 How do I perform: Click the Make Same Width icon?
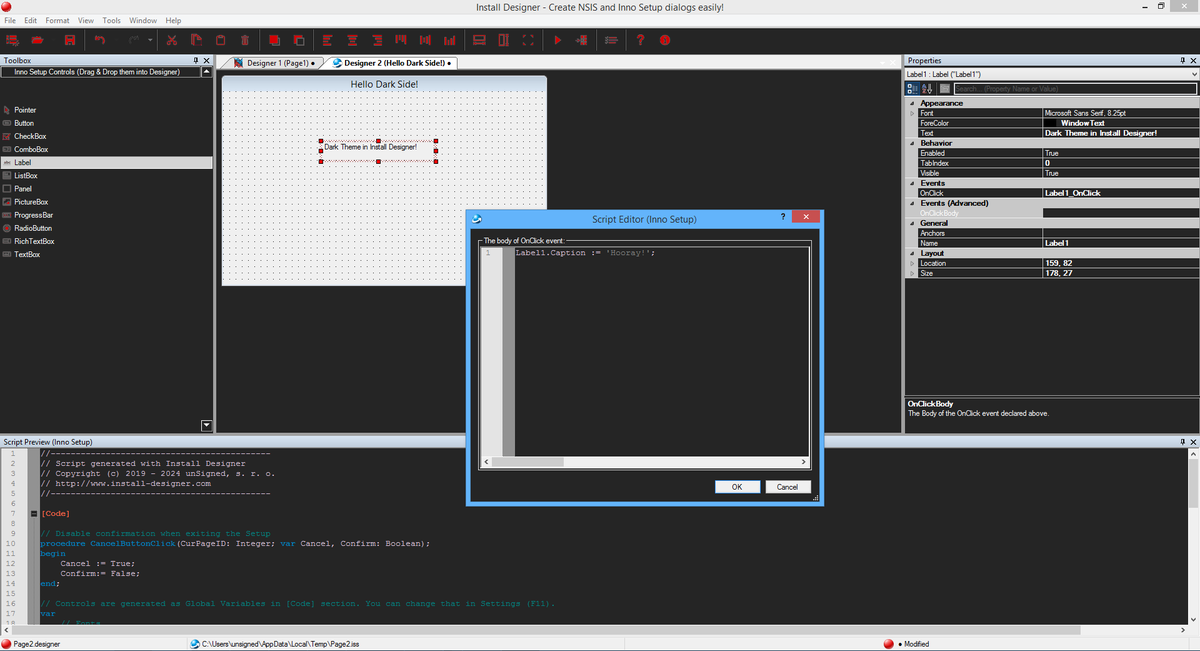tap(479, 40)
